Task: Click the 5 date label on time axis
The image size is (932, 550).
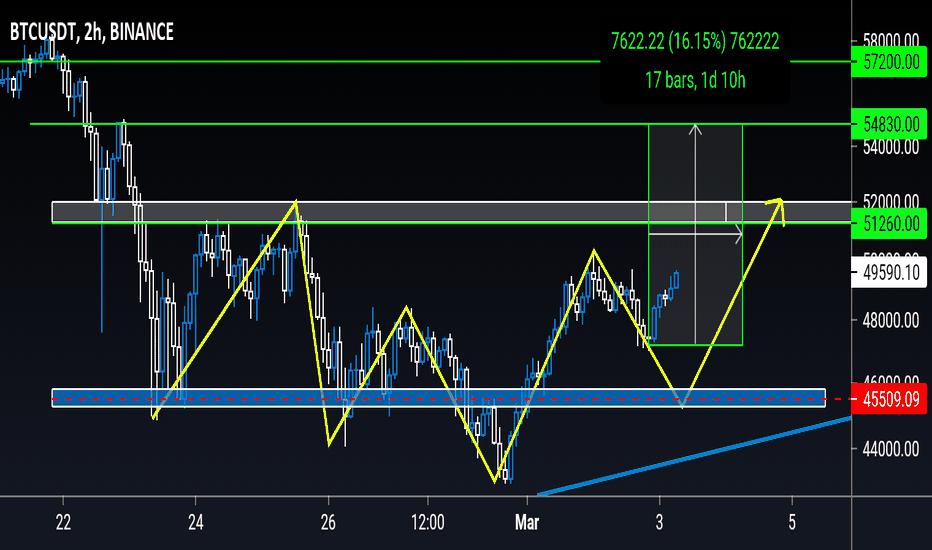Action: [x=792, y=523]
